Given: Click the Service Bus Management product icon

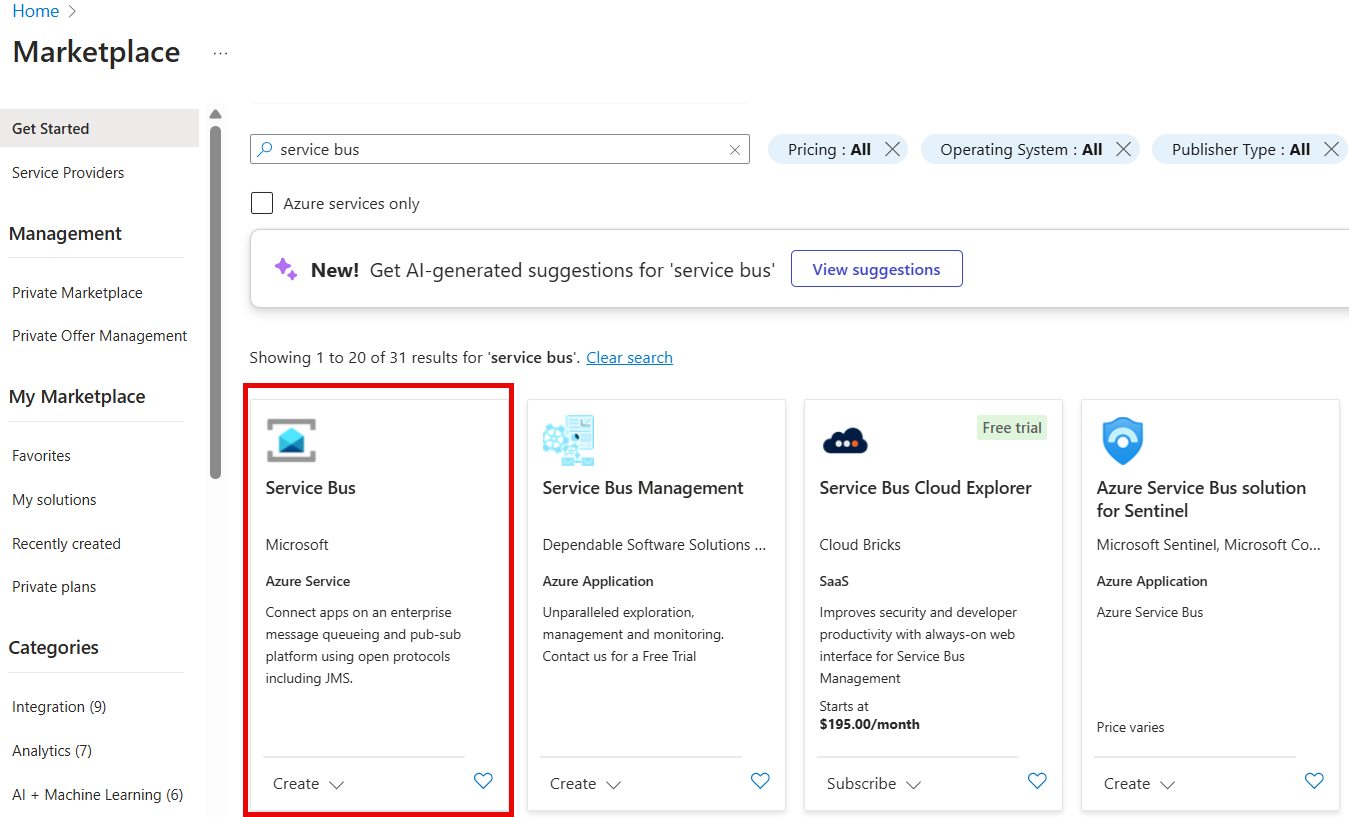Looking at the screenshot, I should (568, 441).
